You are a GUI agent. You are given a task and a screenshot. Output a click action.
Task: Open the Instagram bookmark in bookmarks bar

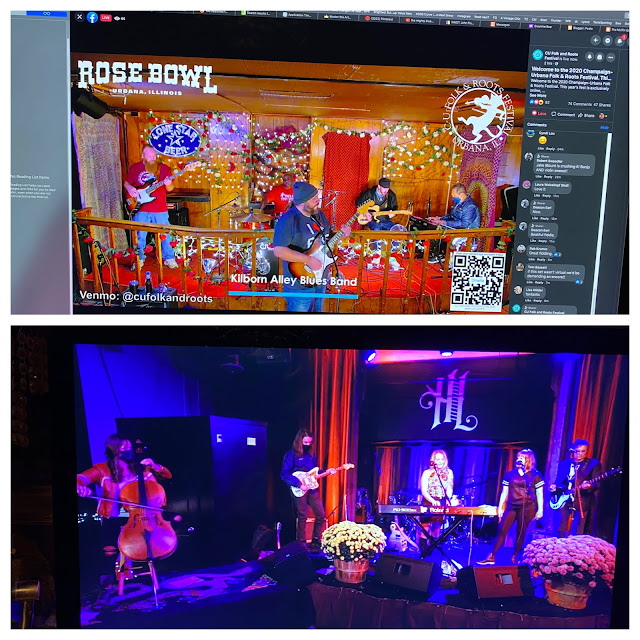coord(464,17)
